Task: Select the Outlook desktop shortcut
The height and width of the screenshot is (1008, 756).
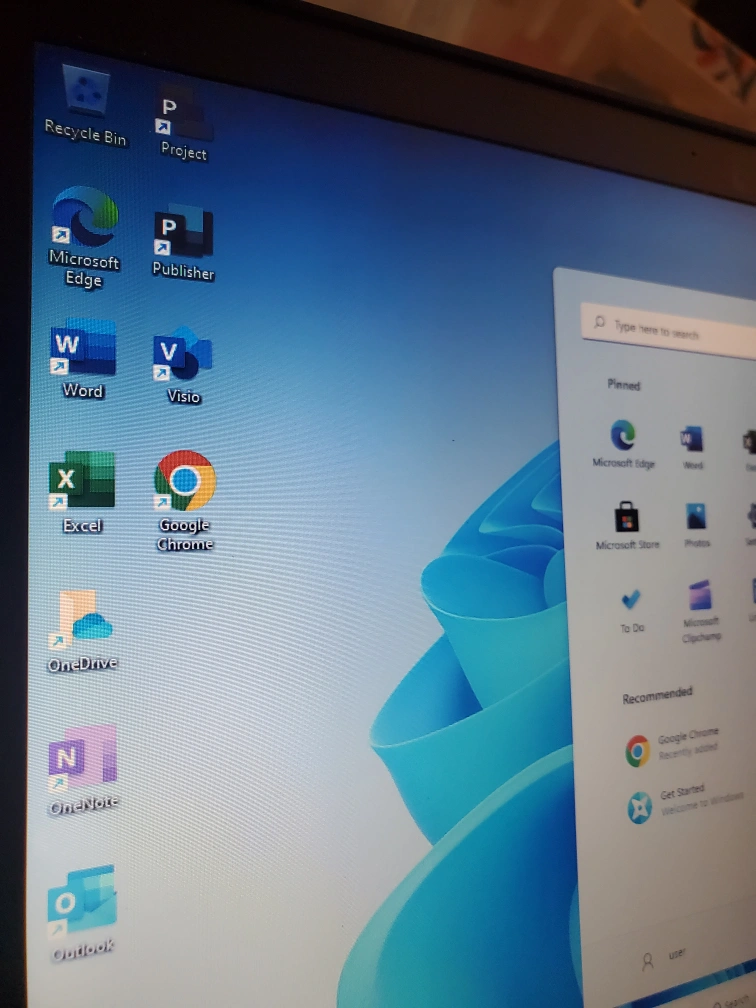Action: (82, 913)
